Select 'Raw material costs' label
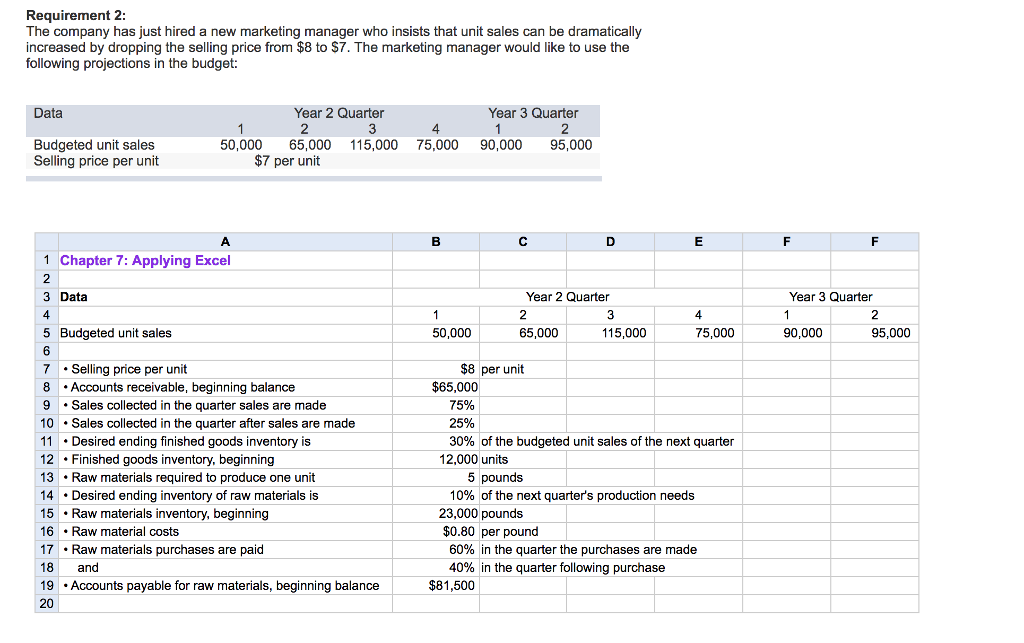The image size is (1024, 643). tap(225, 532)
